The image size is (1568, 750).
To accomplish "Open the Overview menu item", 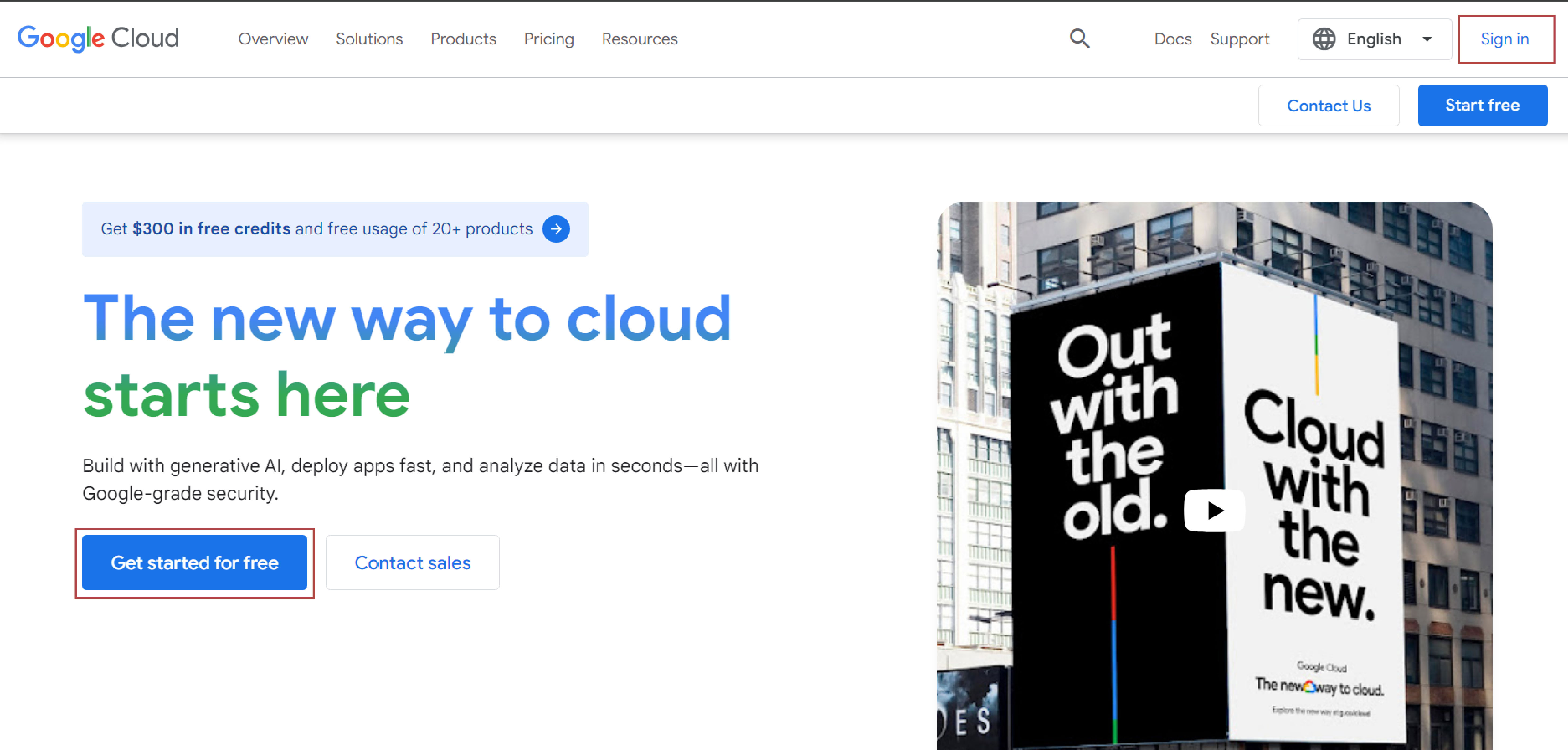I will pyautogui.click(x=273, y=39).
